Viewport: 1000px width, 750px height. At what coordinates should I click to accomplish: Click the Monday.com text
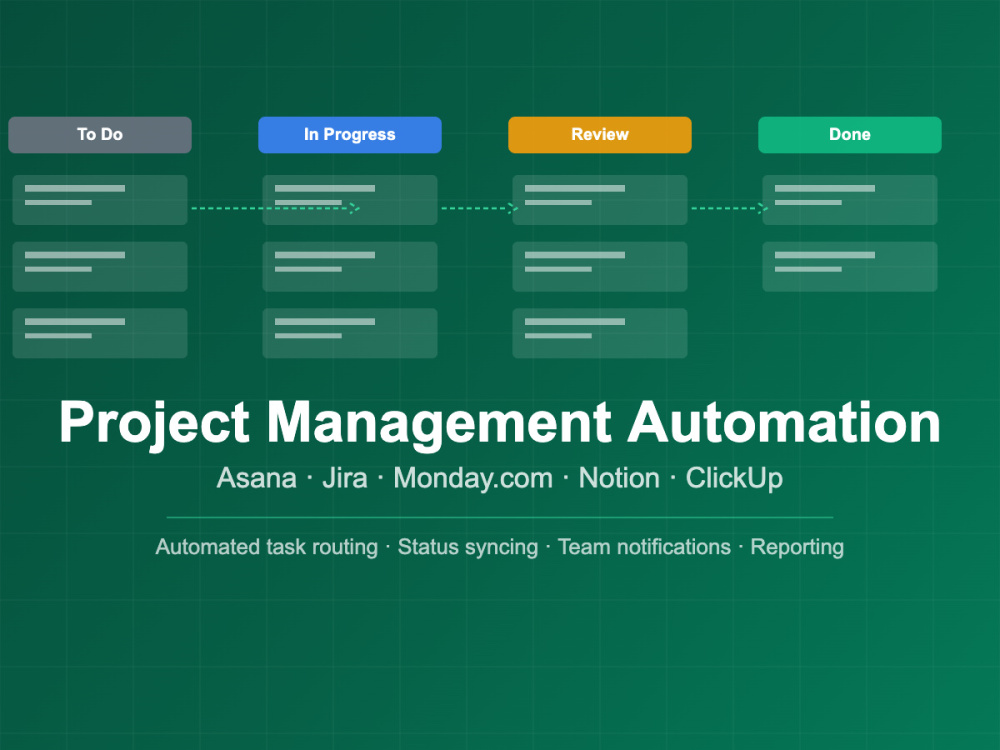(473, 479)
